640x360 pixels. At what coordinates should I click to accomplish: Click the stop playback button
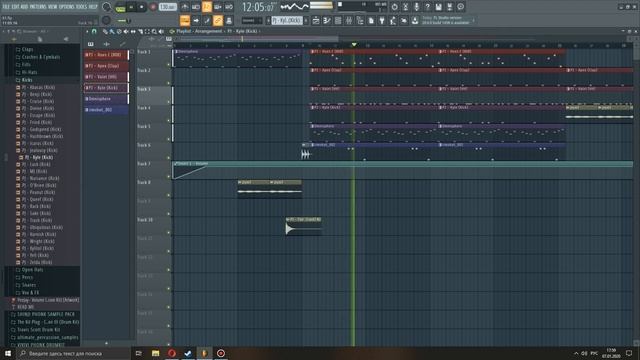142,7
